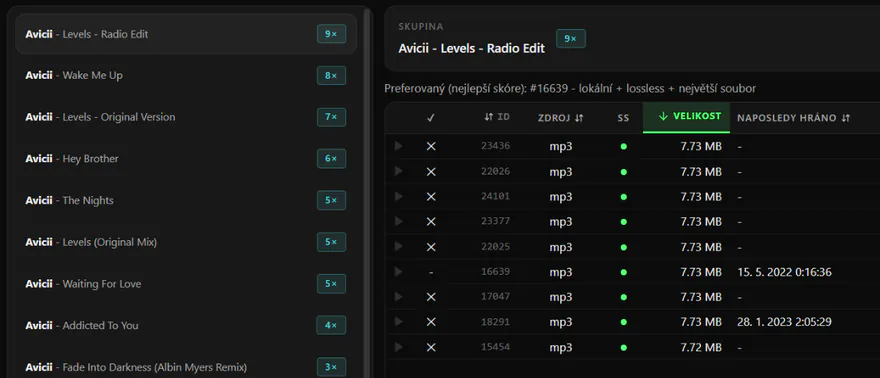This screenshot has width=880, height=378.
Task: Click the dash mark for ID 16639
Action: pyautogui.click(x=430, y=272)
